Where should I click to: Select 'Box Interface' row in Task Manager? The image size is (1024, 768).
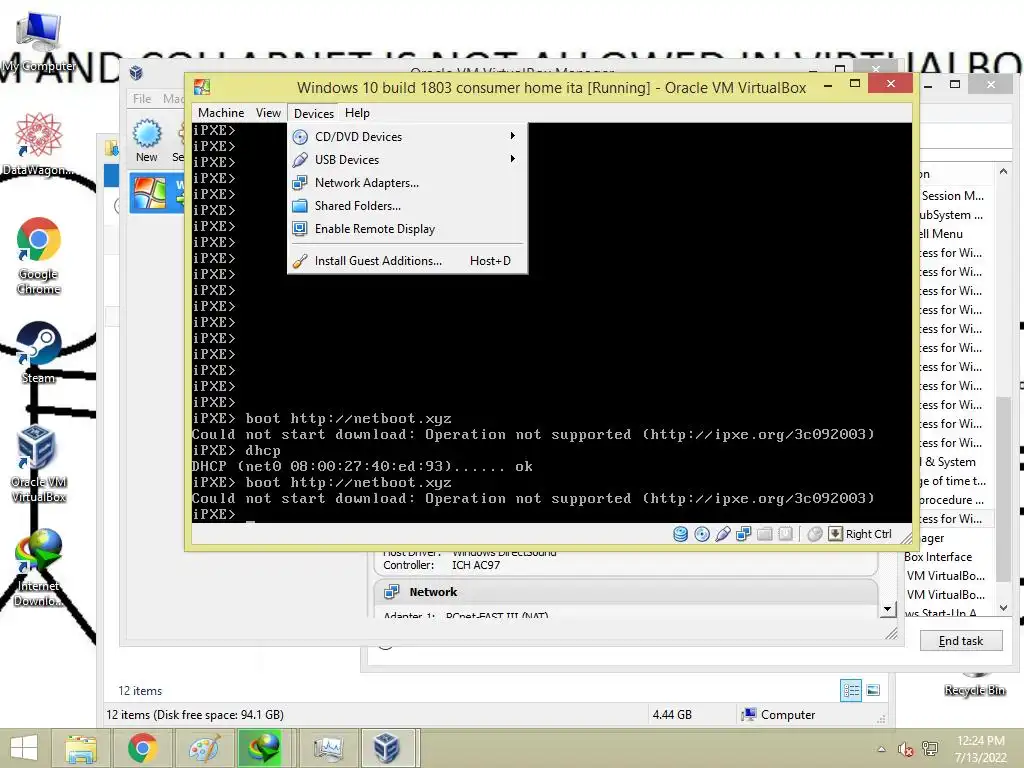click(947, 556)
